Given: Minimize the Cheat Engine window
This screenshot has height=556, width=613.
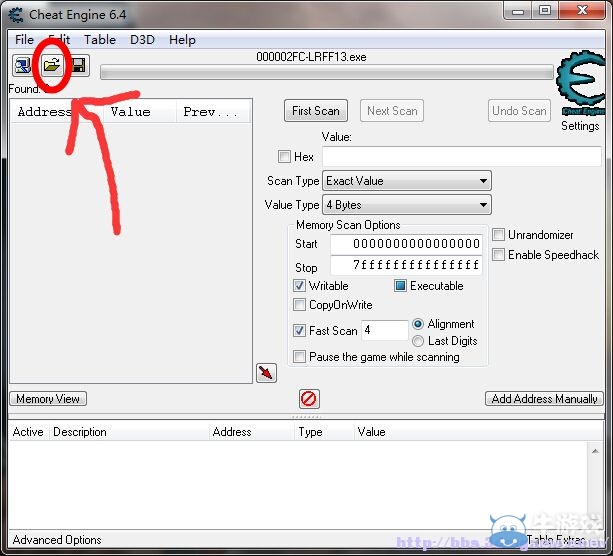Looking at the screenshot, I should (518, 10).
